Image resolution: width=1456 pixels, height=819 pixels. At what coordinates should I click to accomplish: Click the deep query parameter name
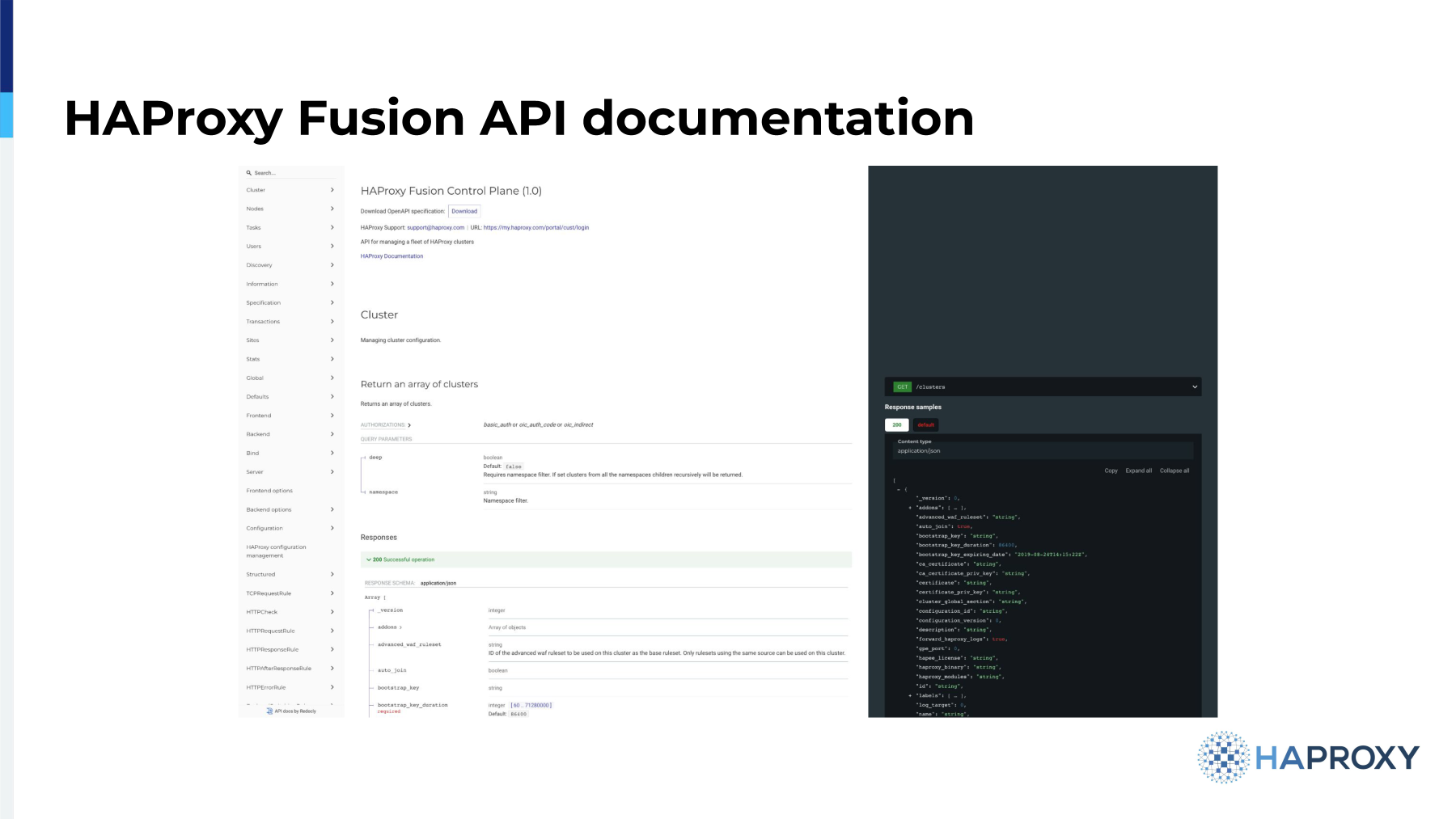tap(375, 458)
